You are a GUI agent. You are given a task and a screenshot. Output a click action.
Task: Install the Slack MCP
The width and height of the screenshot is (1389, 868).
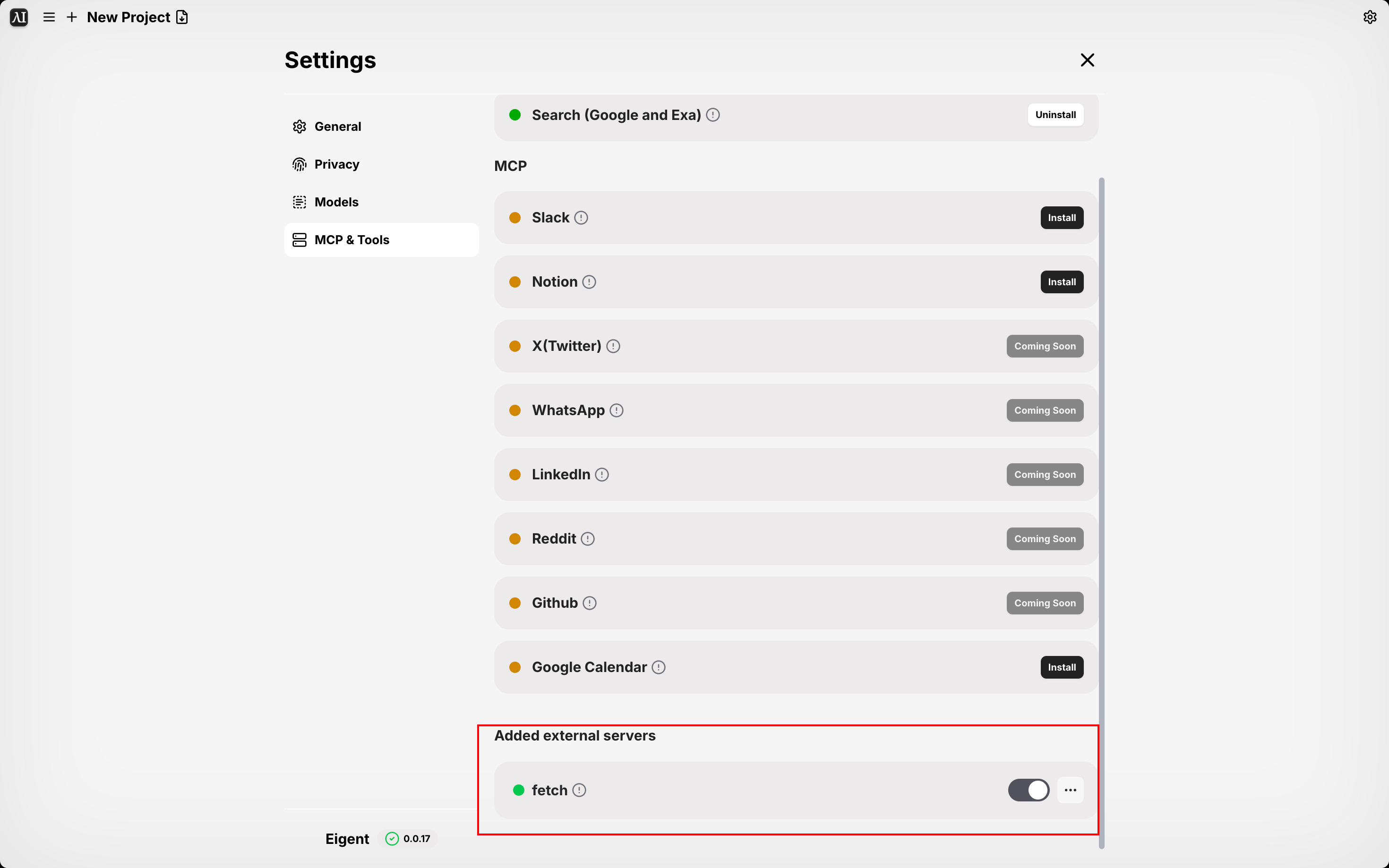coord(1062,218)
